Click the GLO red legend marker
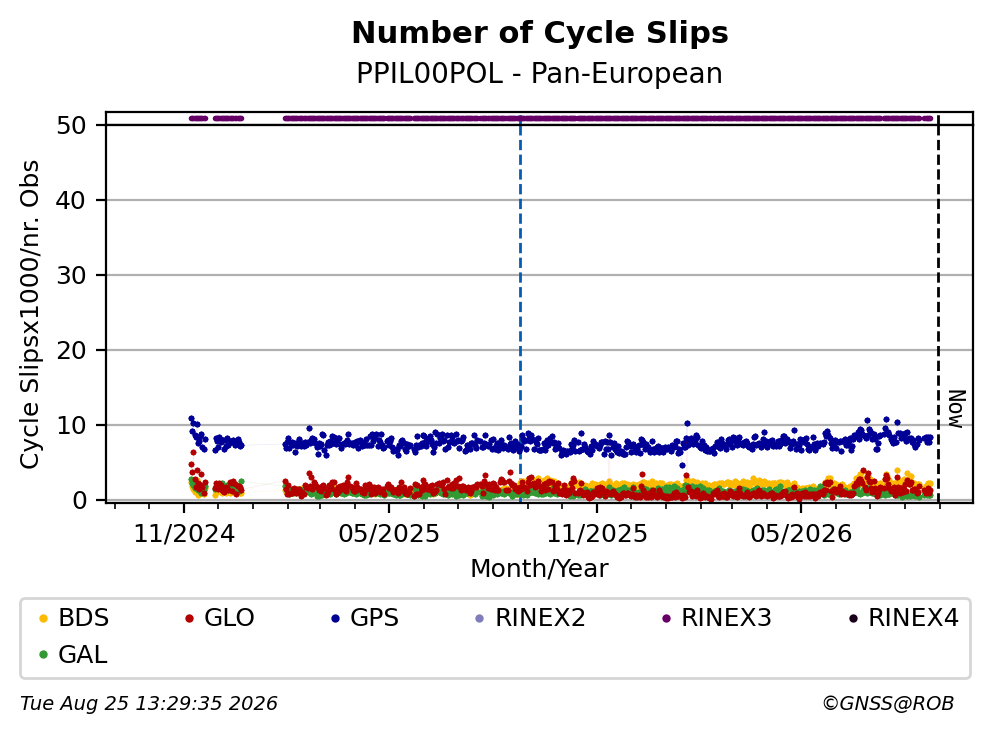 click(x=189, y=618)
